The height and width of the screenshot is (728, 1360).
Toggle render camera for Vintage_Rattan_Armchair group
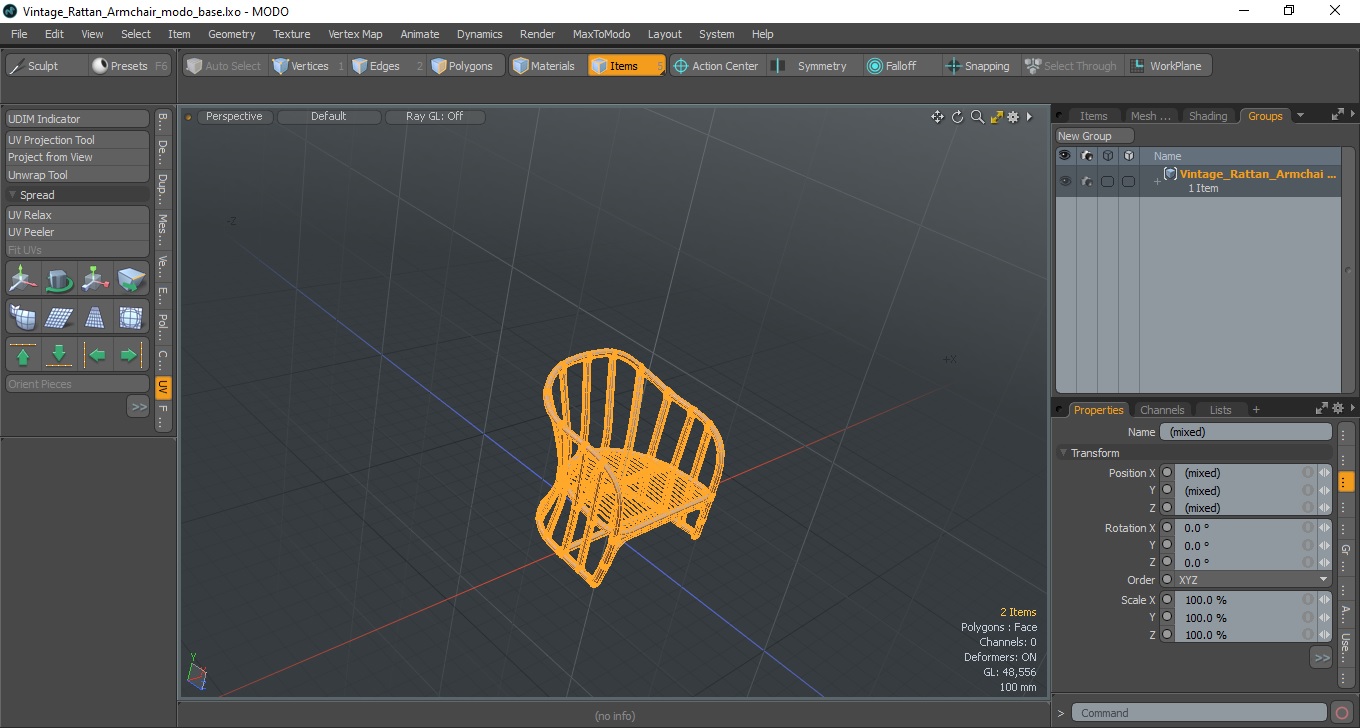pos(1086,181)
